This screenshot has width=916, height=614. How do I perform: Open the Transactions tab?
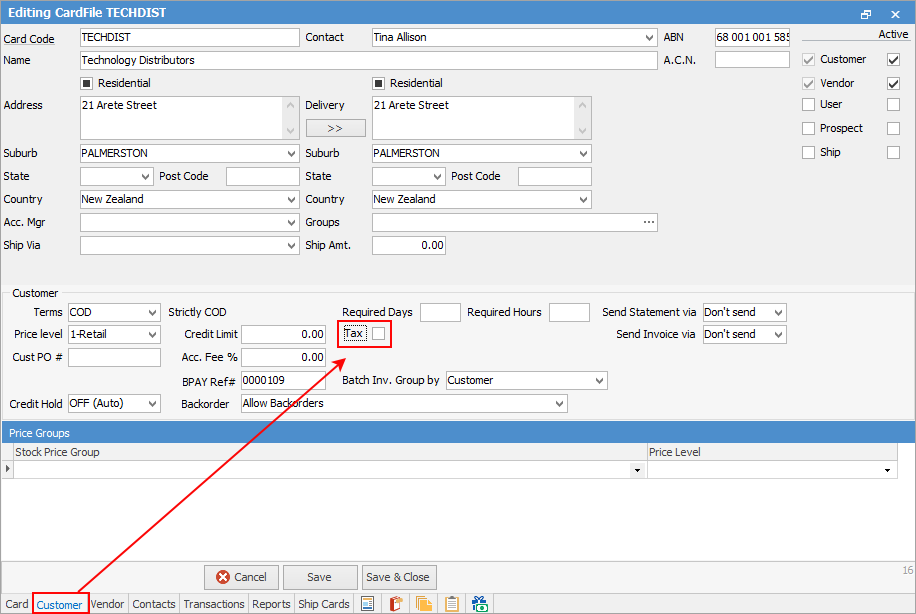point(214,604)
